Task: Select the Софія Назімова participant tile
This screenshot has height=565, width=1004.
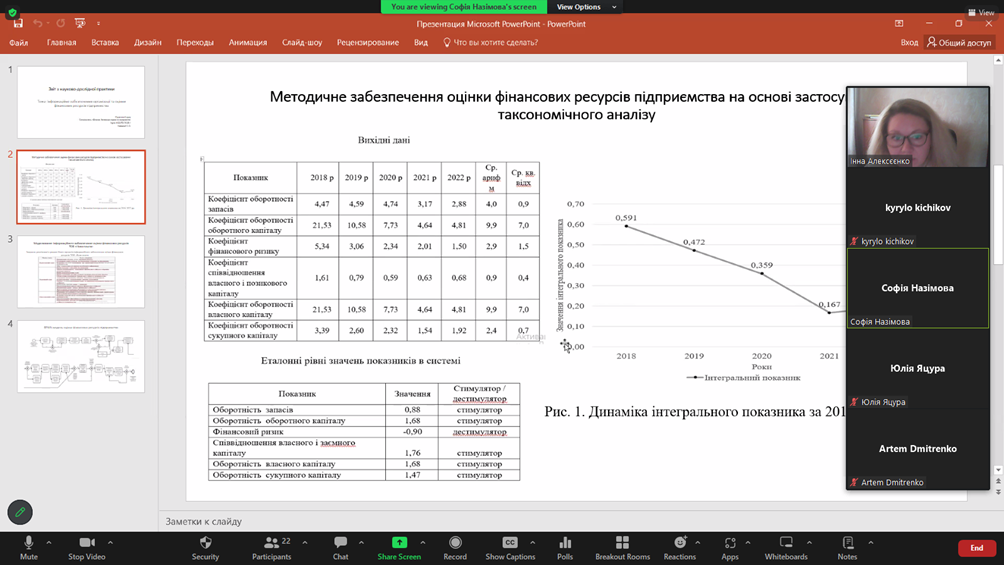Action: tap(918, 288)
